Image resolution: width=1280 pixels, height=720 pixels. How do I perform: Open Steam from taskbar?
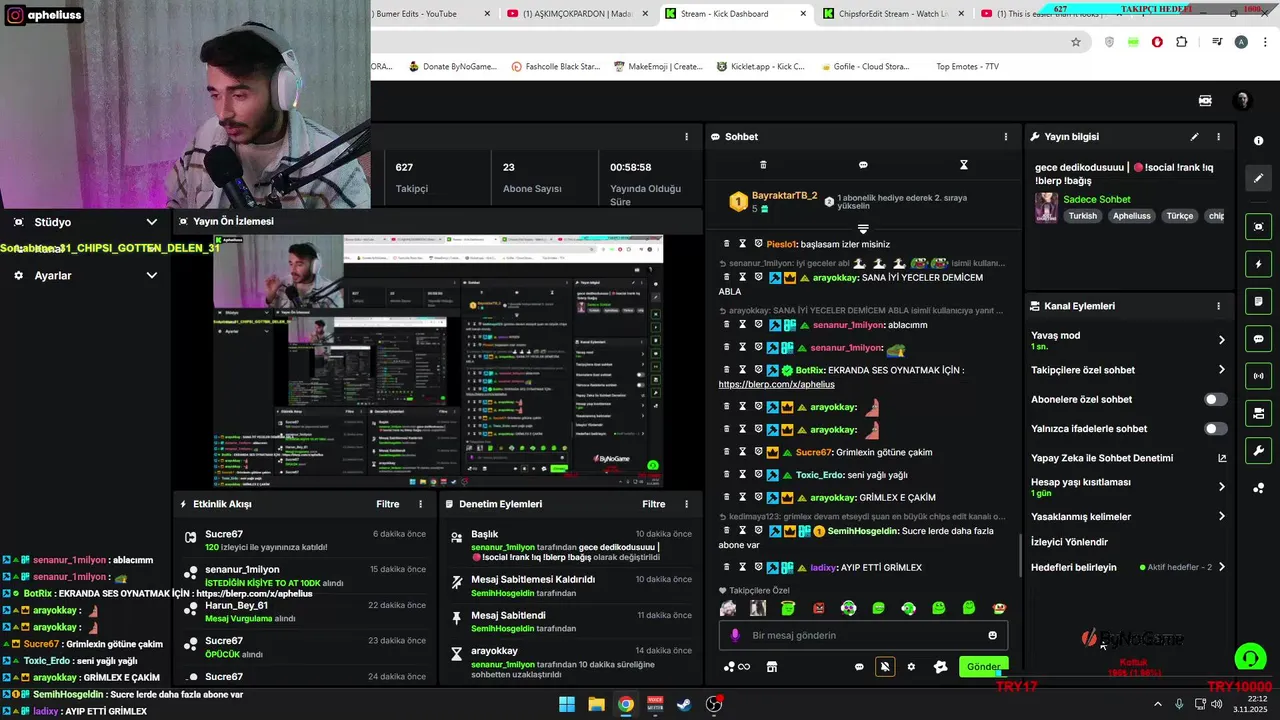click(x=684, y=704)
